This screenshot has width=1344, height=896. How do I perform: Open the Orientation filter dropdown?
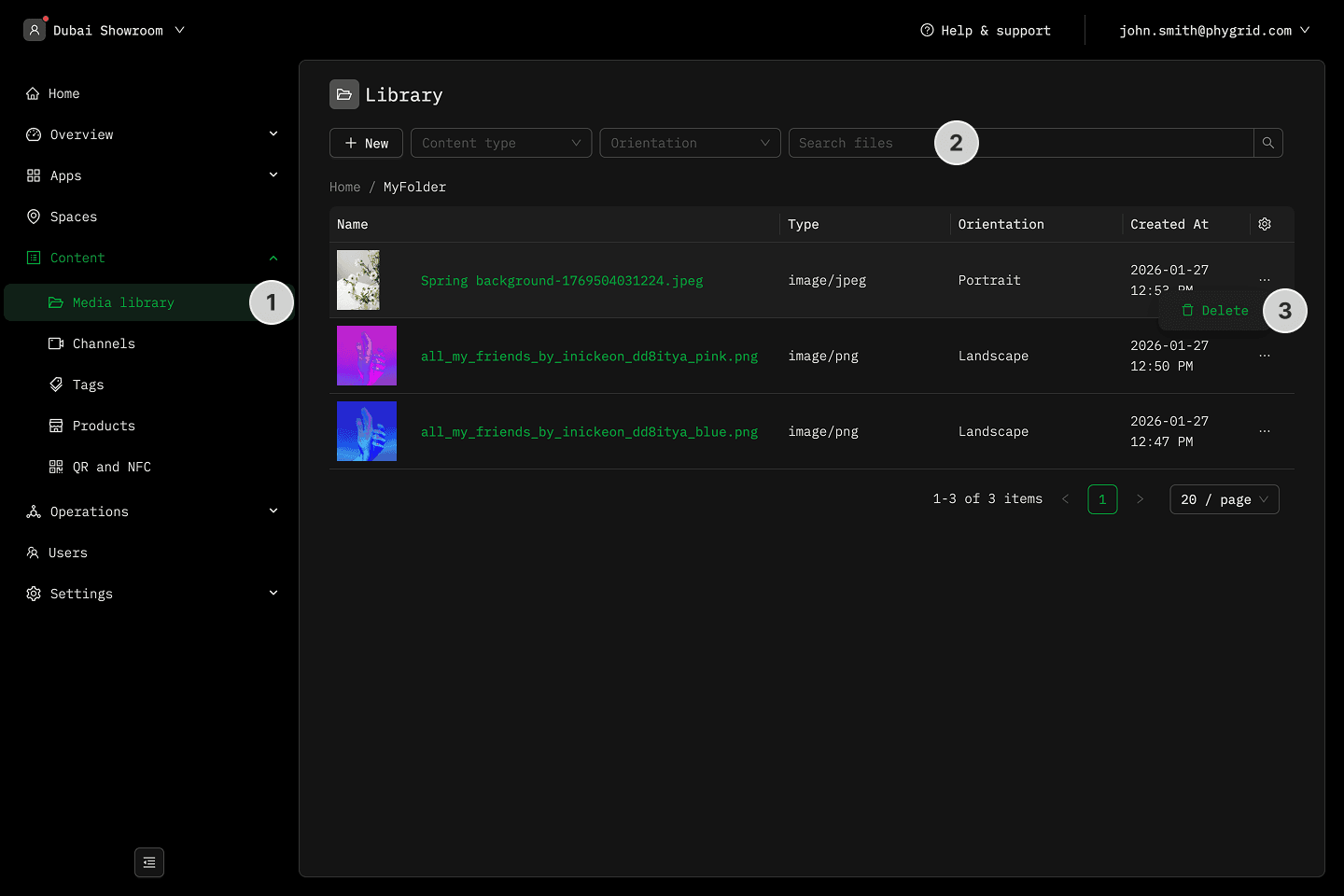[690, 143]
